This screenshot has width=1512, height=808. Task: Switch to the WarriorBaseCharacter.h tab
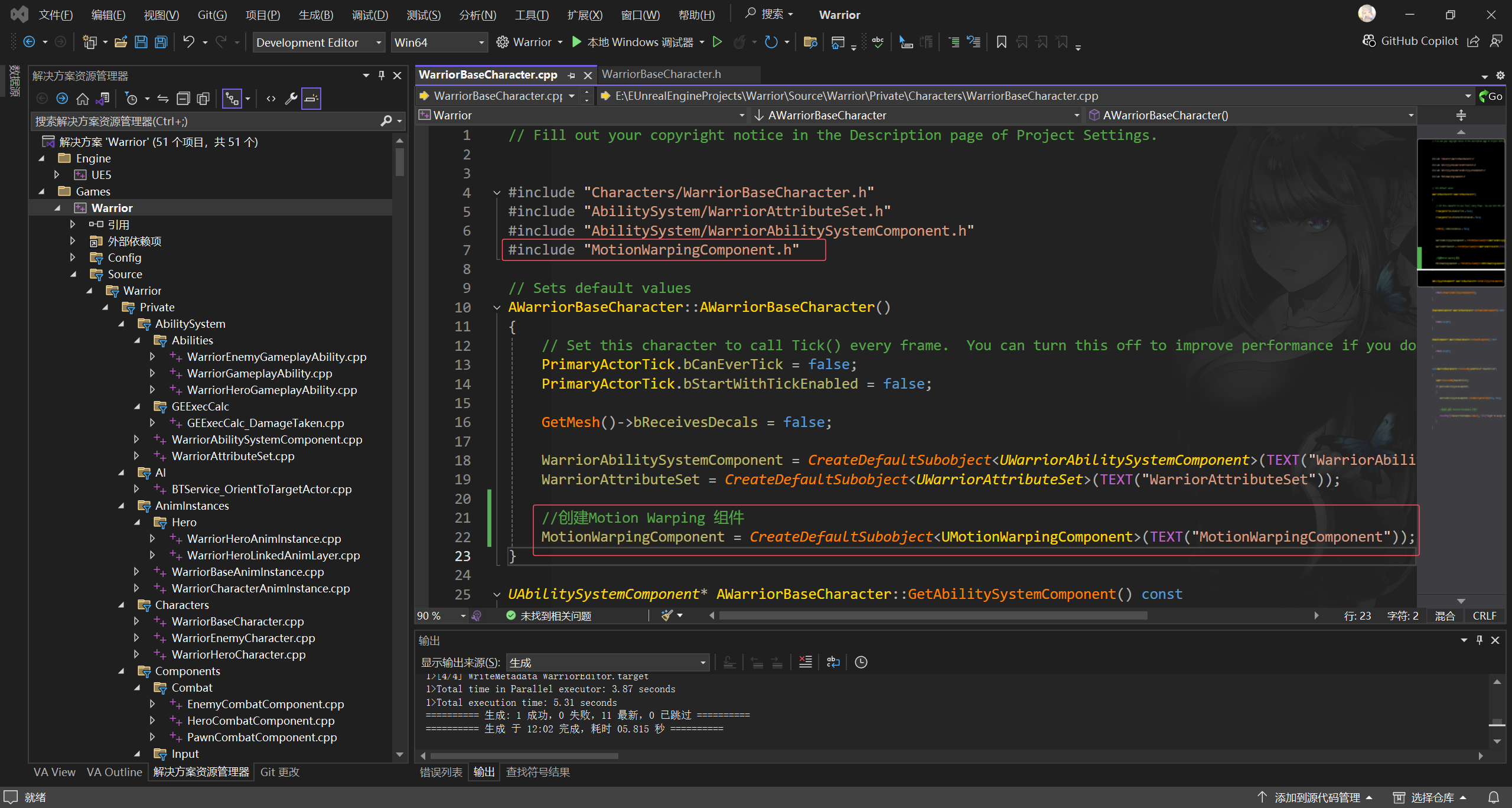coord(661,74)
